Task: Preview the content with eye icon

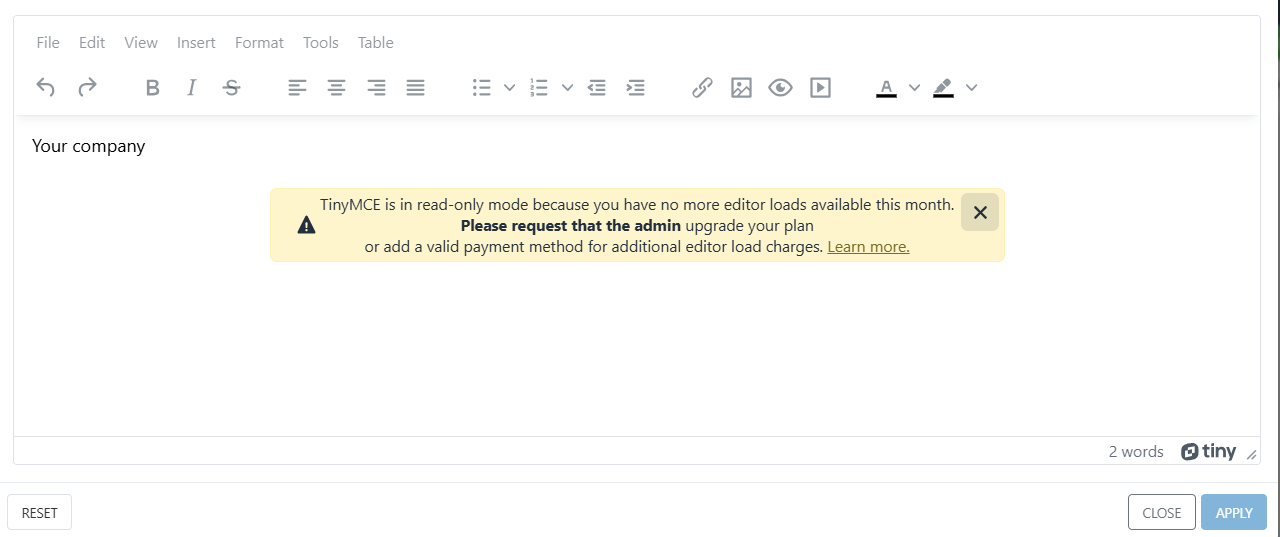Action: (781, 87)
